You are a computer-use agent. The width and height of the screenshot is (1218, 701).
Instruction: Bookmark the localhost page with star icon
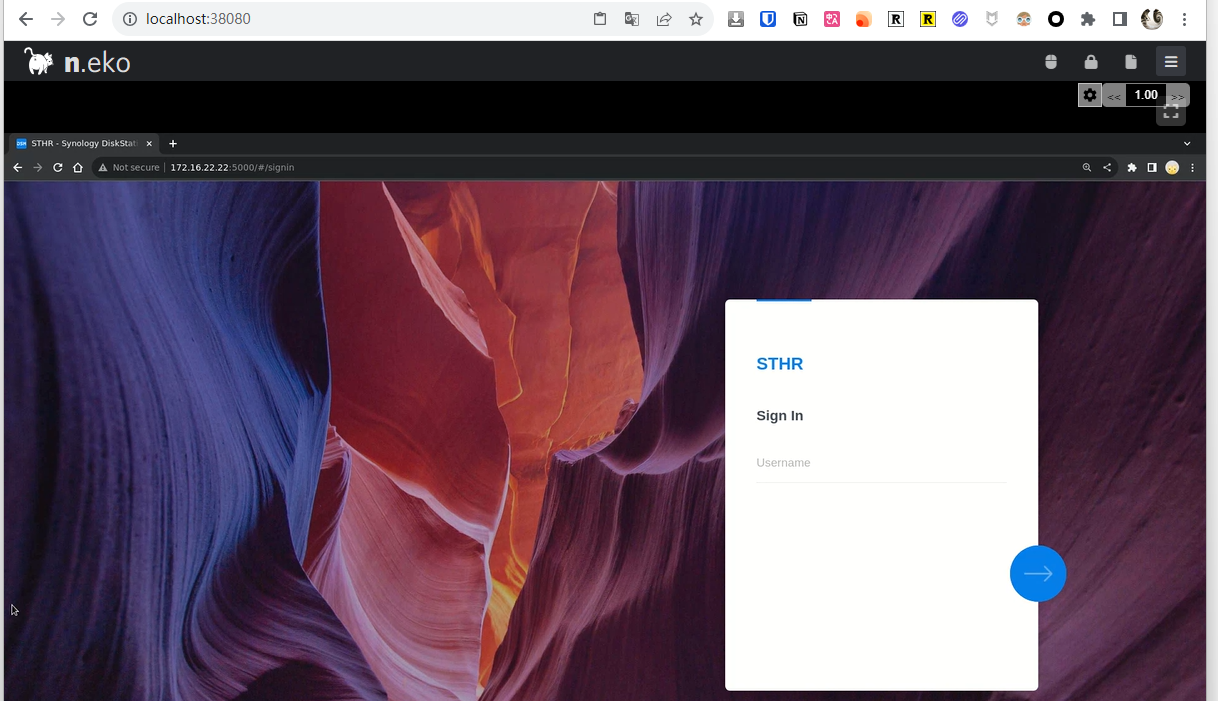tap(696, 19)
